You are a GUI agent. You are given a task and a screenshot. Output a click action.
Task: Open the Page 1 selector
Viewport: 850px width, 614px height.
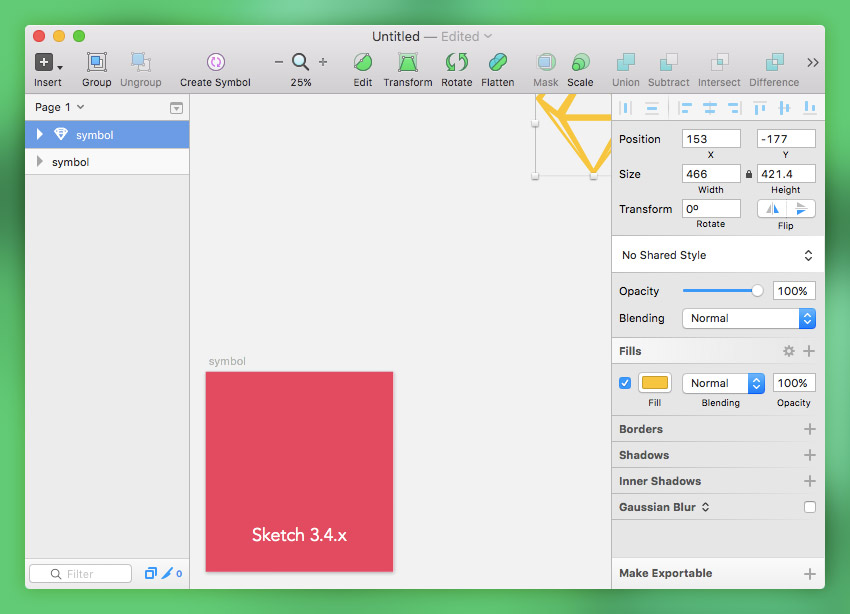tap(60, 107)
